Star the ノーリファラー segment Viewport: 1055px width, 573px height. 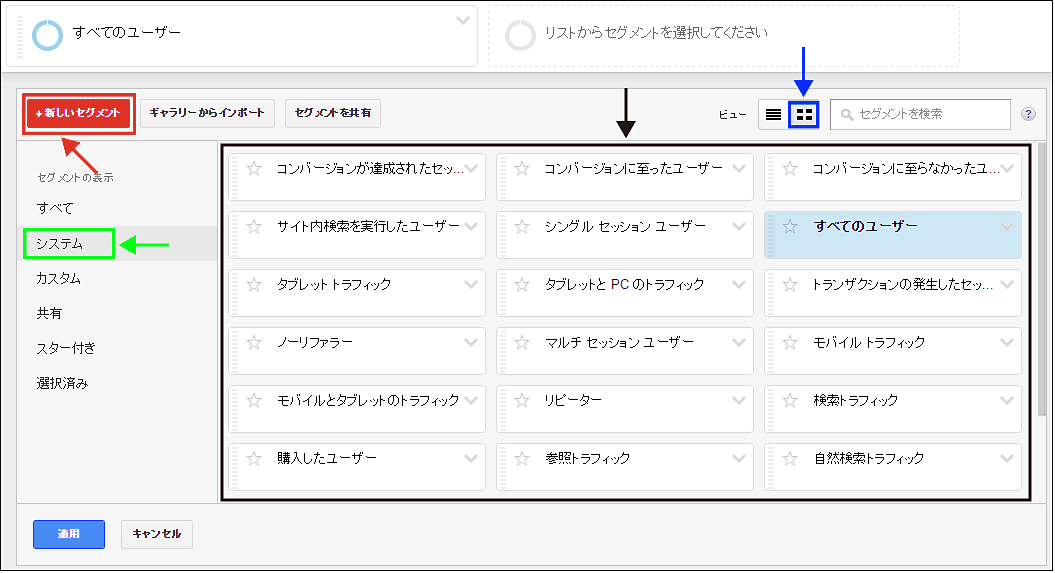254,343
